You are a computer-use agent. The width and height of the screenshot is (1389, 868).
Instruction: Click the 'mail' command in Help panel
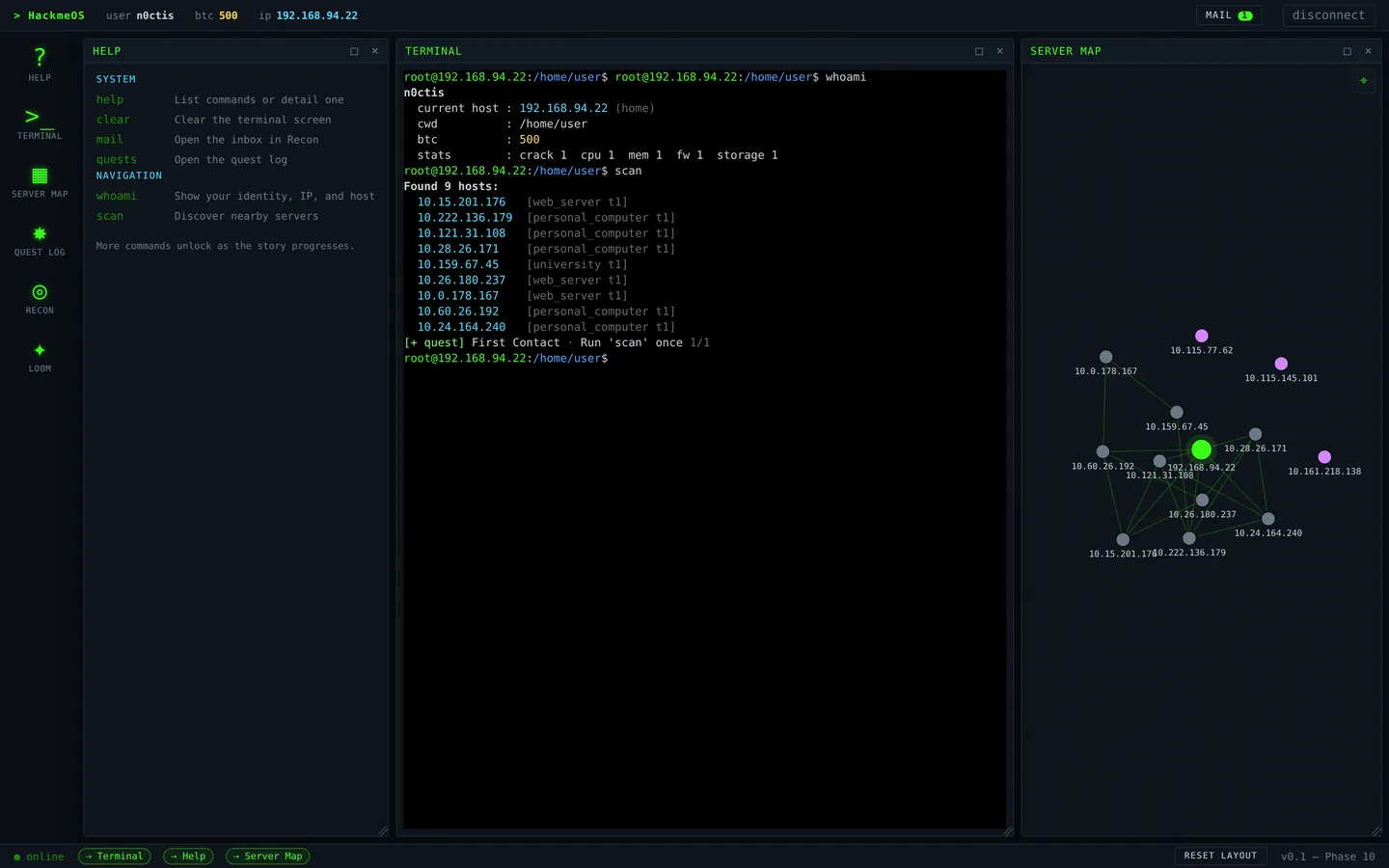[x=110, y=140]
